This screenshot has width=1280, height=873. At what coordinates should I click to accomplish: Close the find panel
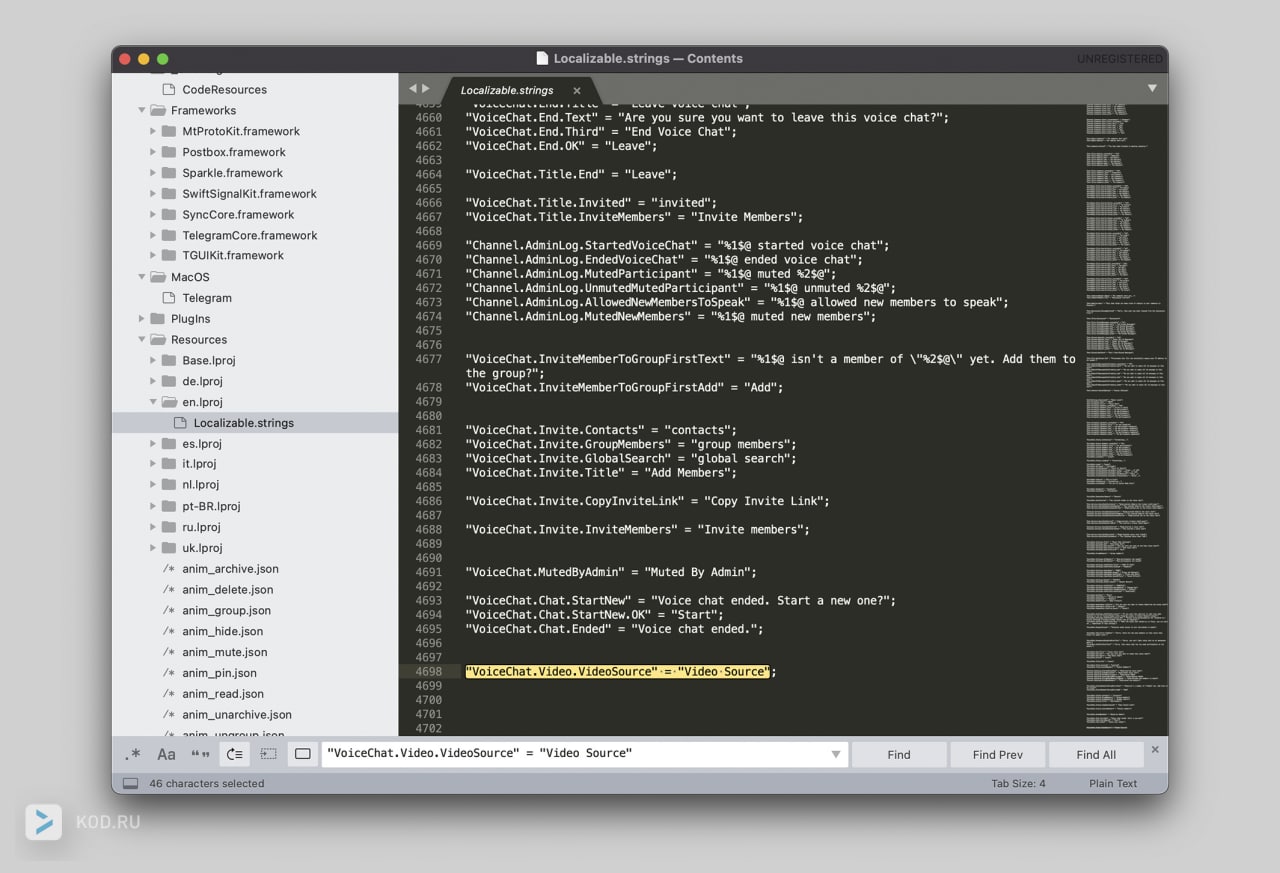point(1155,749)
